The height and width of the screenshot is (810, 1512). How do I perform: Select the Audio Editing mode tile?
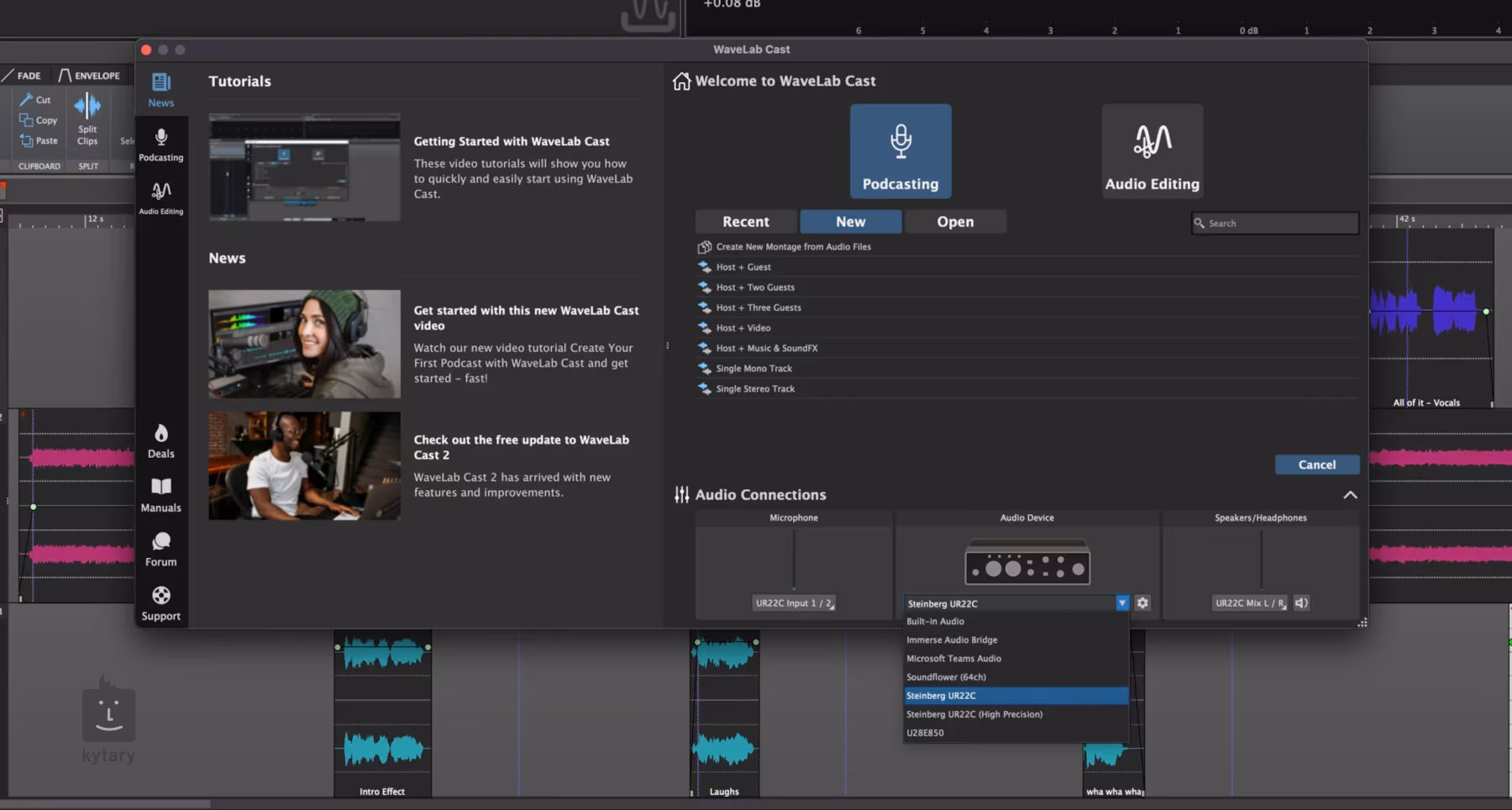click(x=1152, y=151)
